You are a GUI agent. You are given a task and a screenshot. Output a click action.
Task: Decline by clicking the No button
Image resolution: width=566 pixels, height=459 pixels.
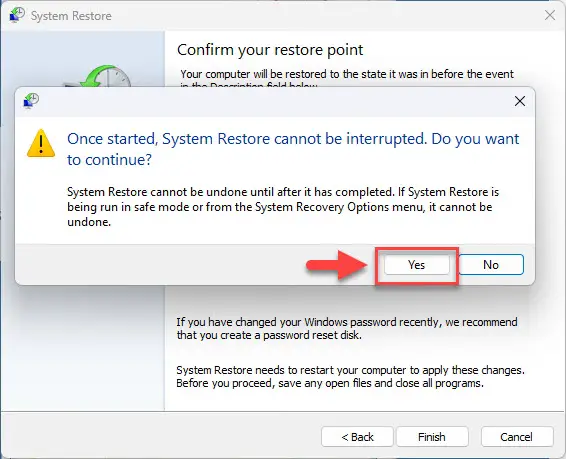point(491,265)
